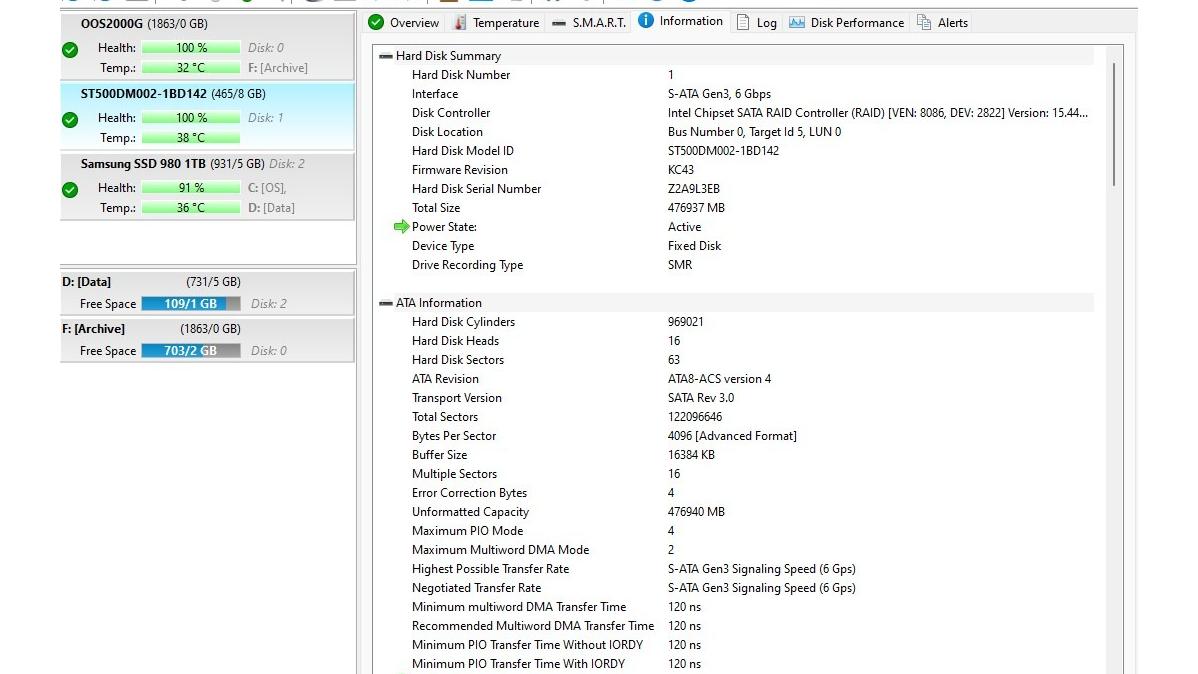Click the OOS2000G 100 % health bar

[x=191, y=47]
